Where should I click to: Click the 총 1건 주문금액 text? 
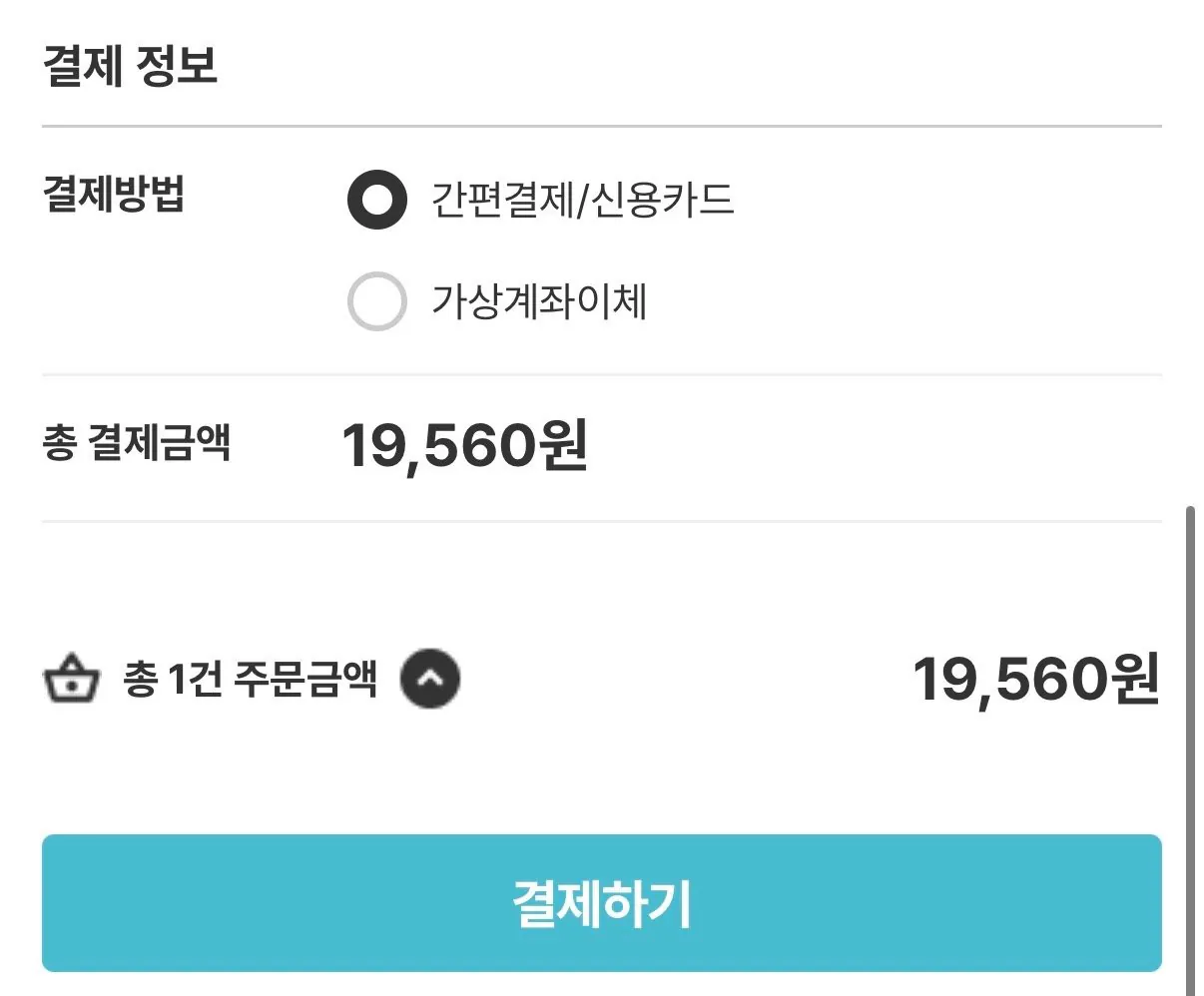coord(250,680)
